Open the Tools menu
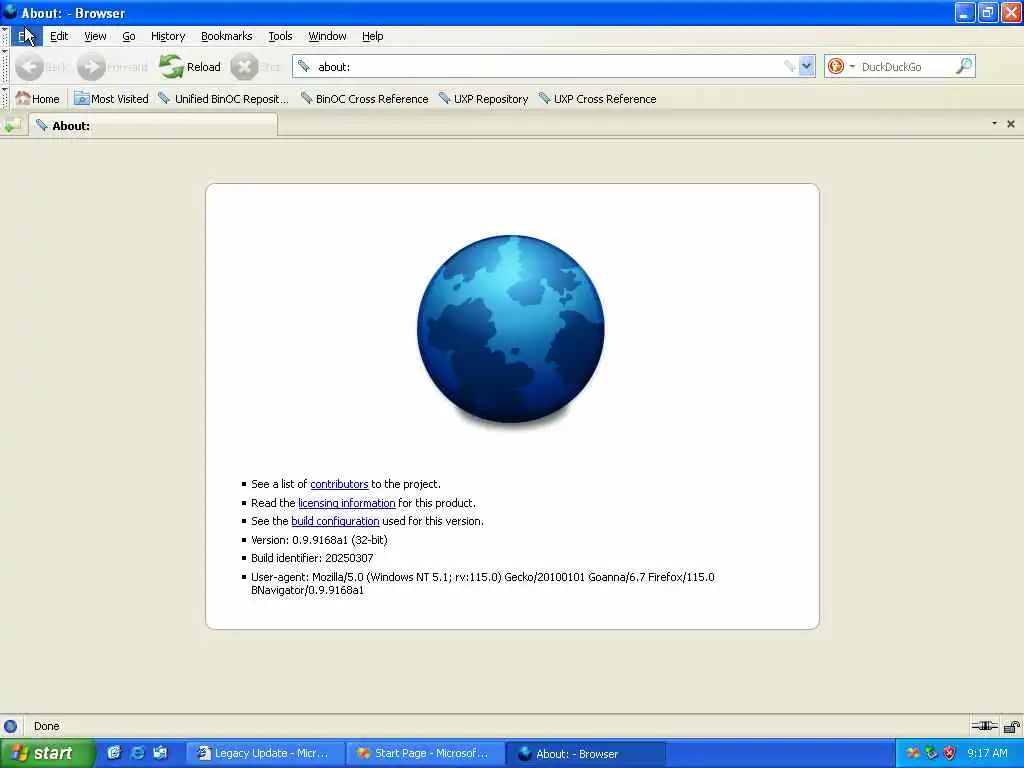This screenshot has height=768, width=1024. [280, 36]
